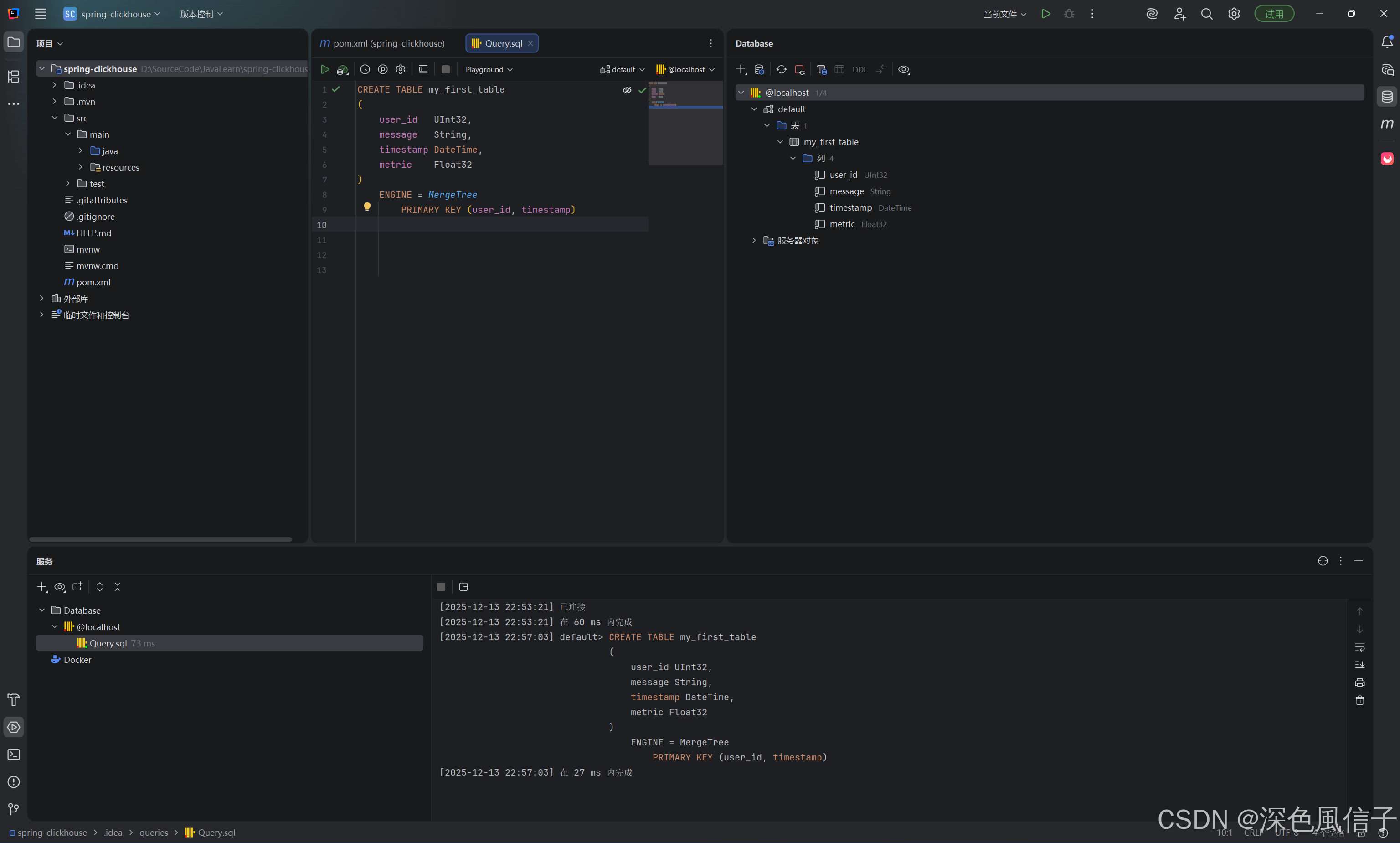Expand the resources folder in project tree
Image resolution: width=1400 pixels, height=843 pixels.
[x=81, y=167]
